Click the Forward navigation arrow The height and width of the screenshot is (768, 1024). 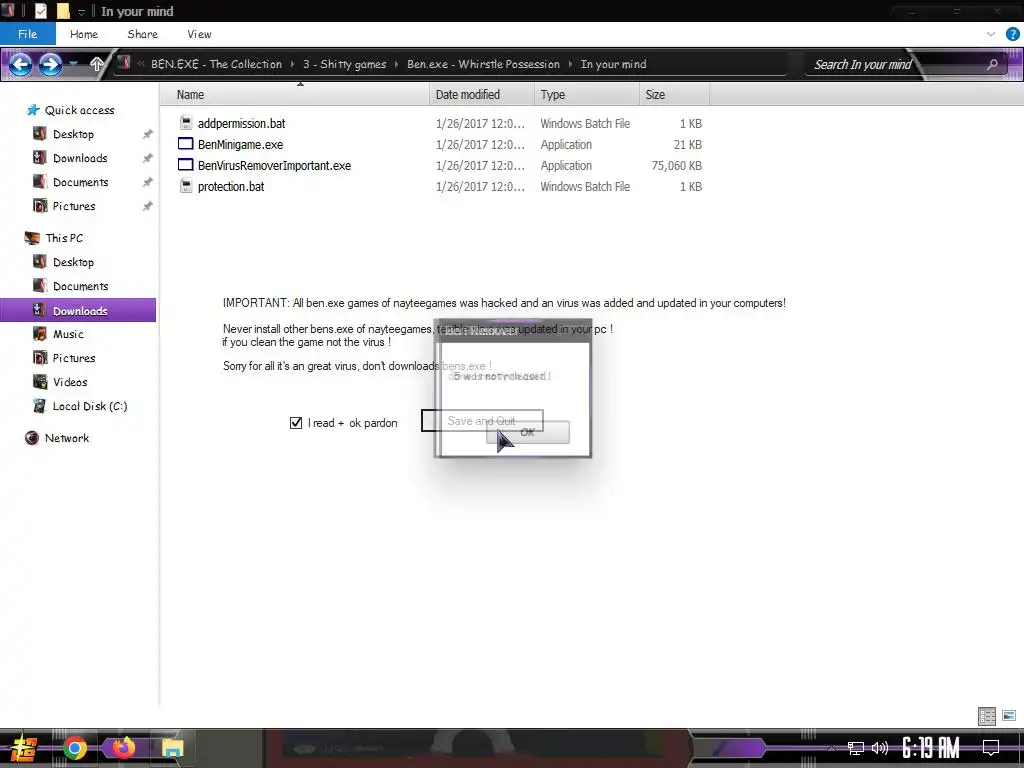click(x=50, y=64)
